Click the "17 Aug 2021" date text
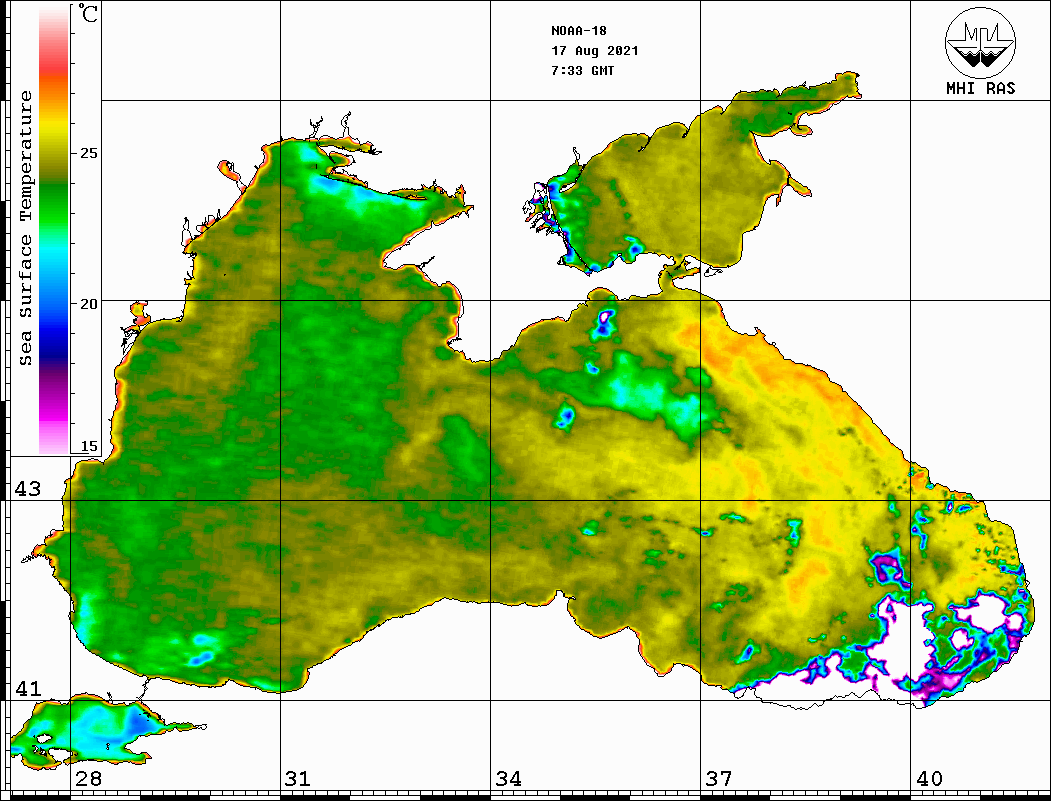 click(x=595, y=50)
